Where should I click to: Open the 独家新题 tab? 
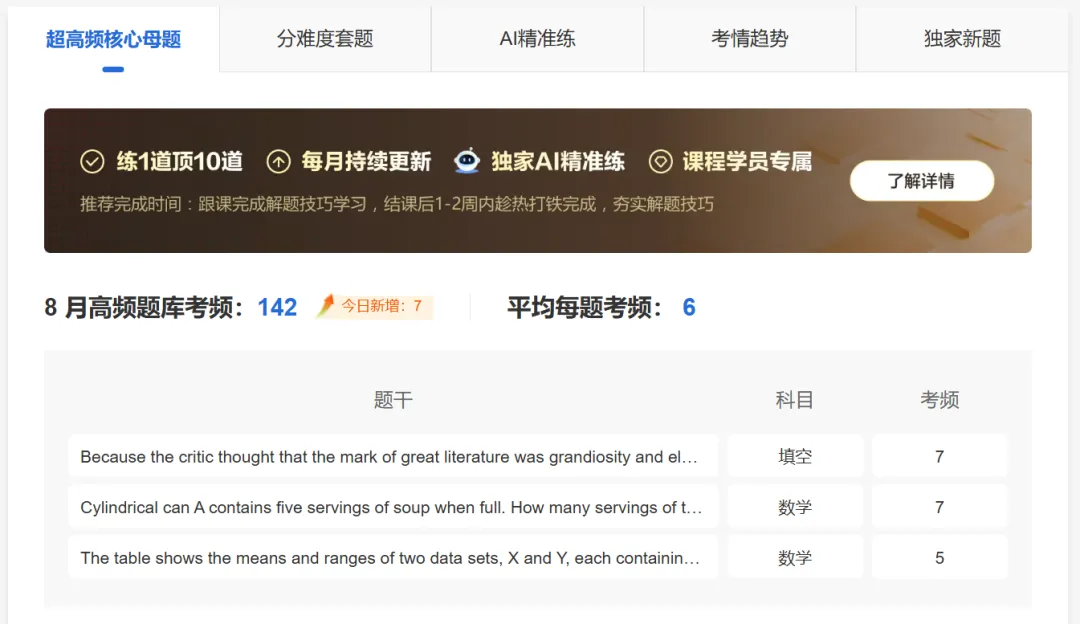click(961, 38)
